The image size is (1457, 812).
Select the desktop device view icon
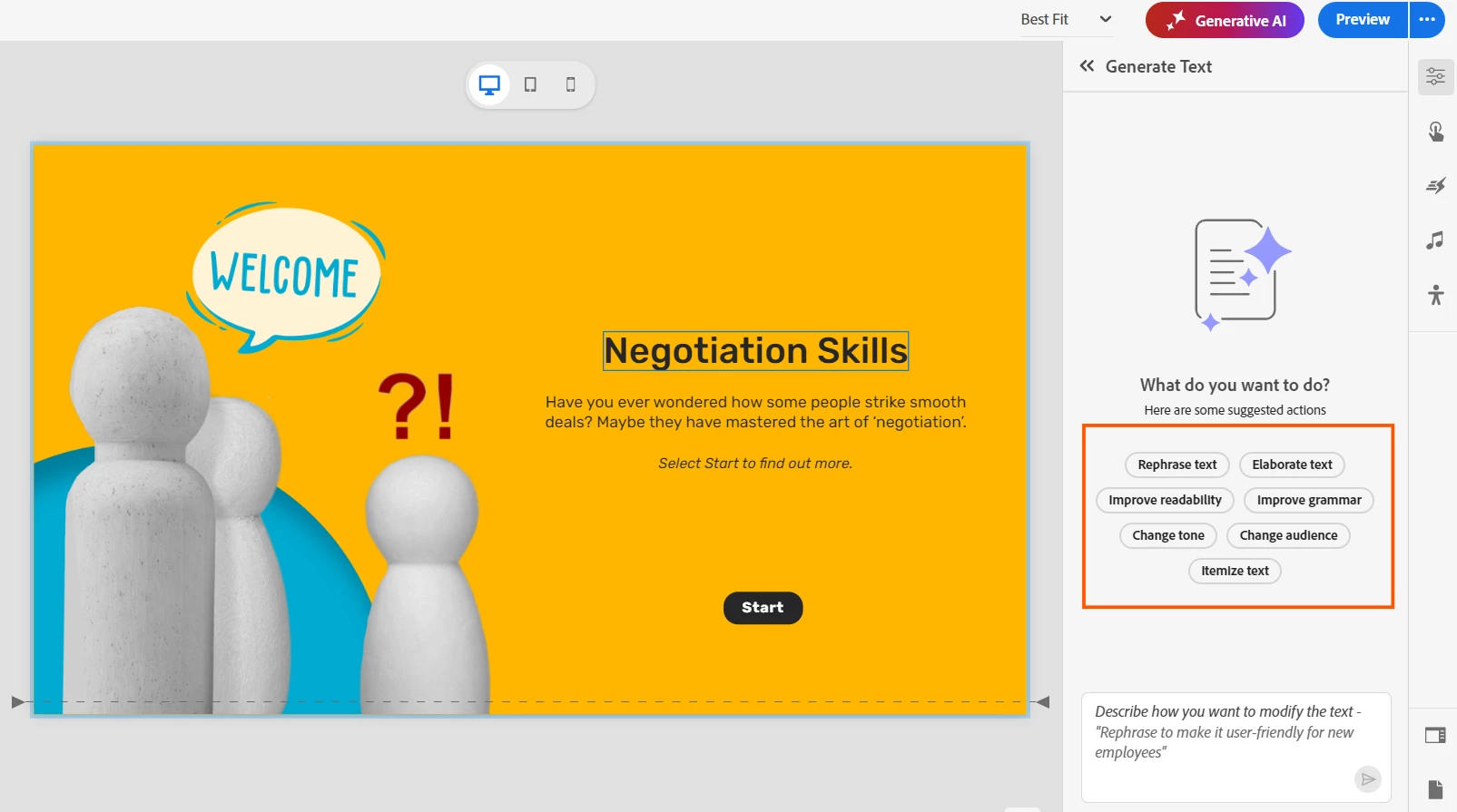click(489, 85)
